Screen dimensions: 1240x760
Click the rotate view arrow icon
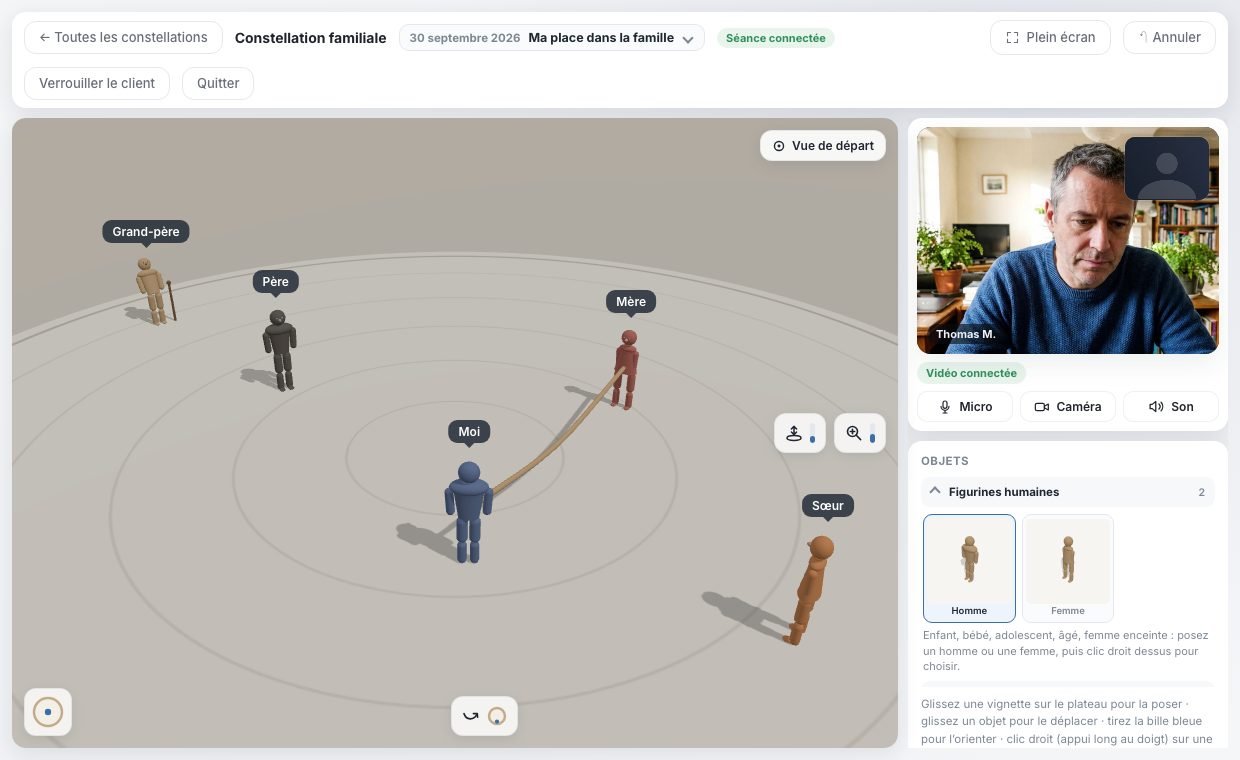click(470, 716)
